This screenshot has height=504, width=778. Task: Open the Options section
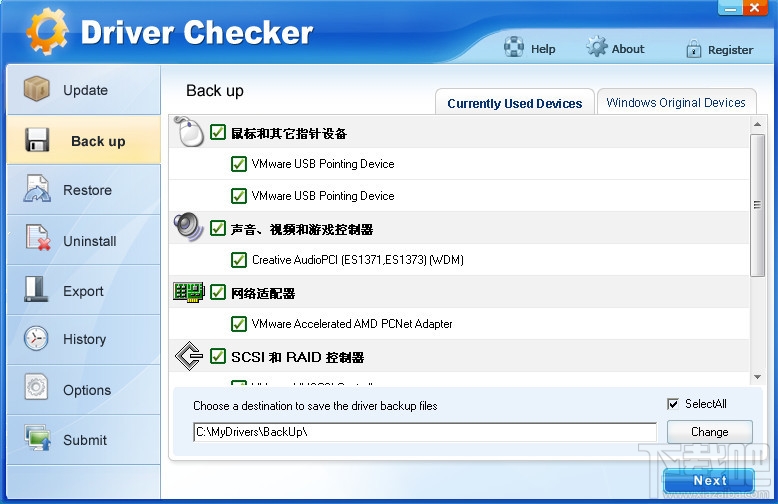[x=83, y=390]
